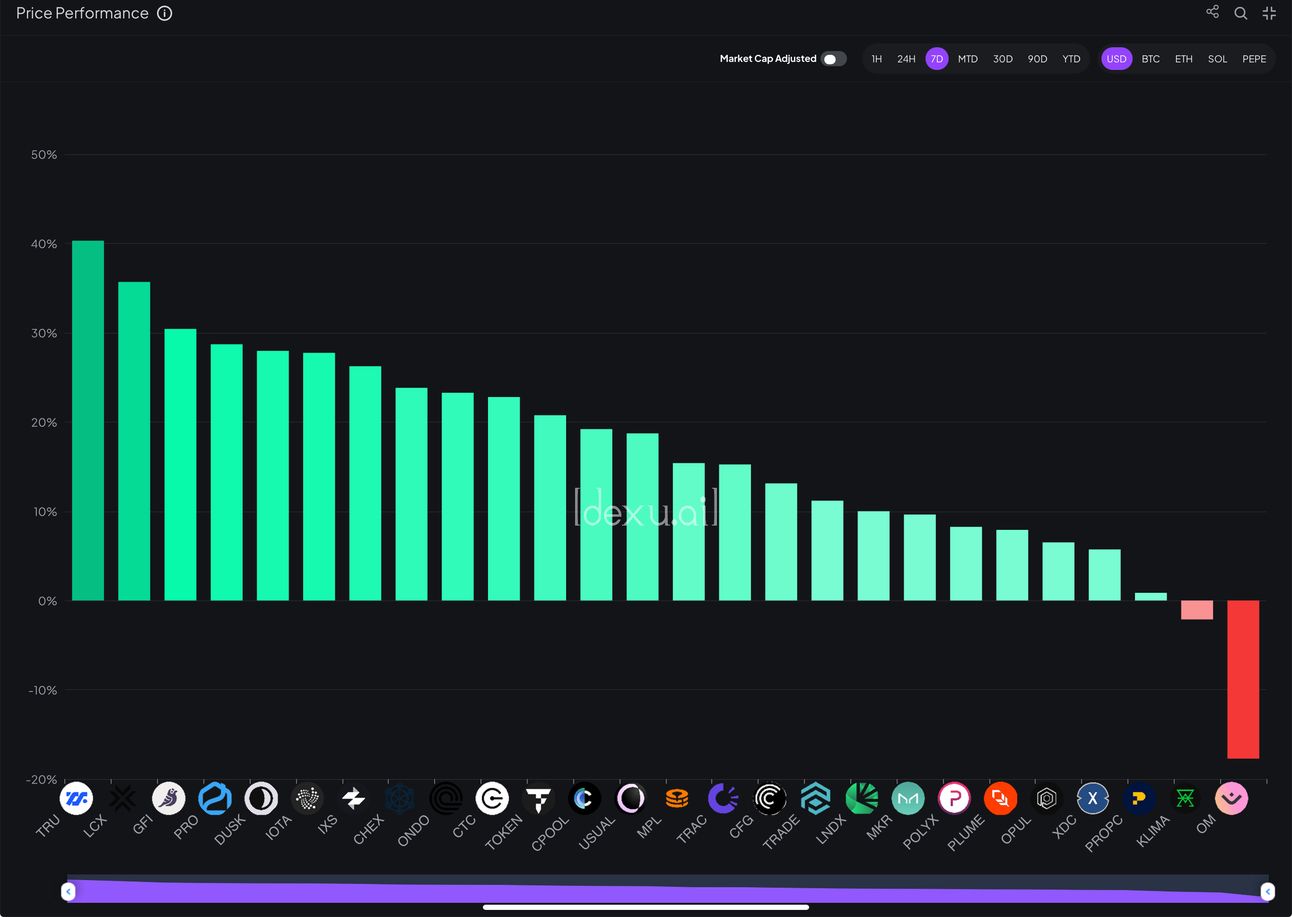Click the LCX performance bar
1292x917 pixels.
[x=134, y=441]
